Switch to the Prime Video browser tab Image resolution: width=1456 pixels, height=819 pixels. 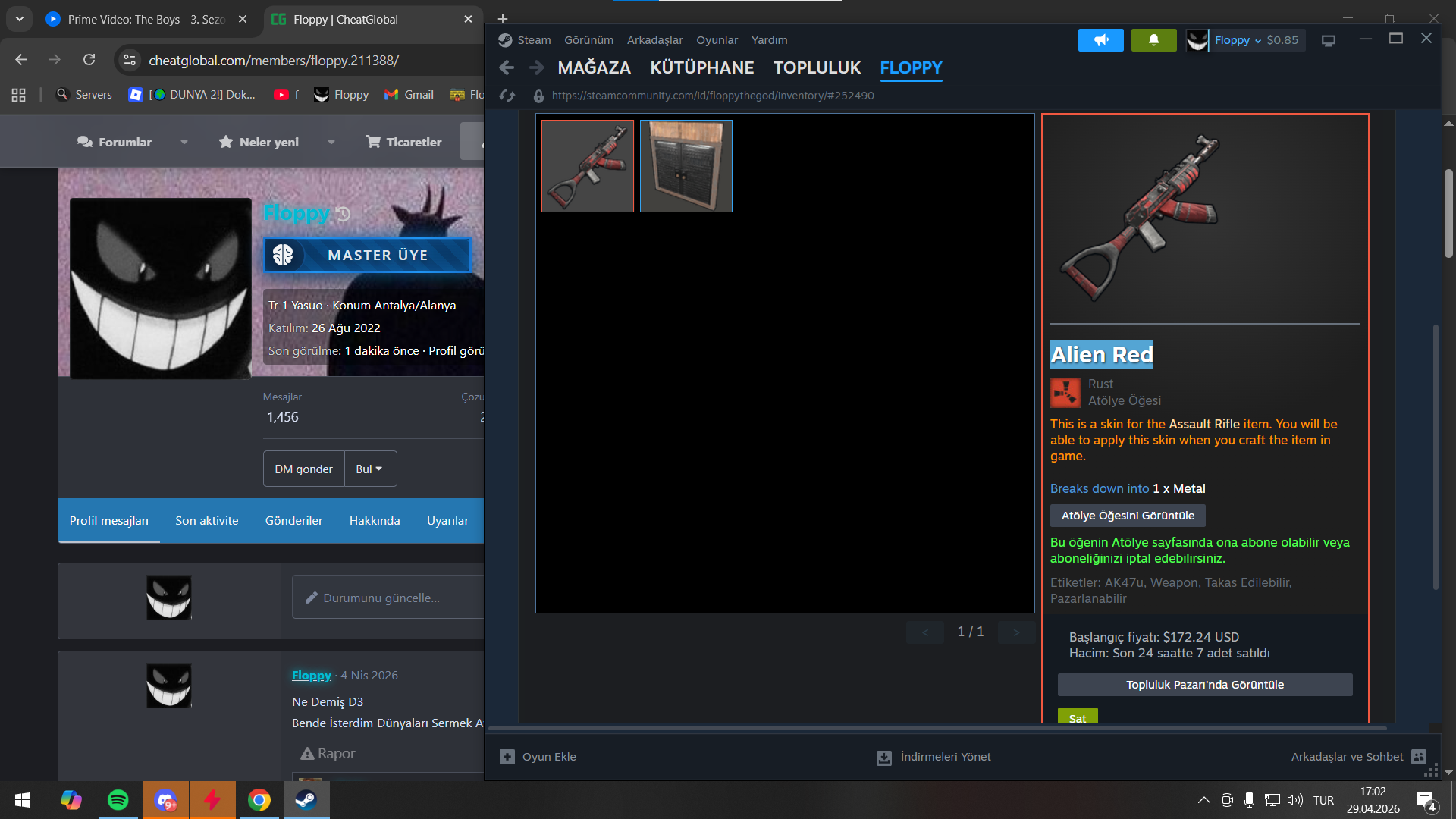tap(146, 19)
